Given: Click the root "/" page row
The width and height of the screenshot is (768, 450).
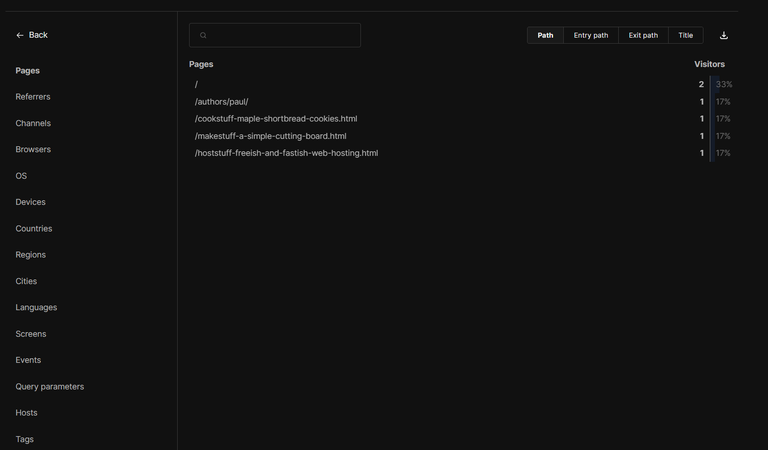Looking at the screenshot, I should [x=460, y=84].
